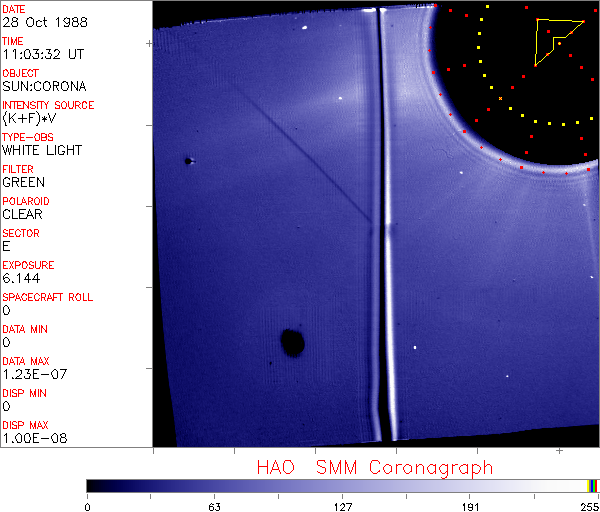The image size is (600, 512).
Task: Click the POLAROID label
Action: click(x=26, y=201)
